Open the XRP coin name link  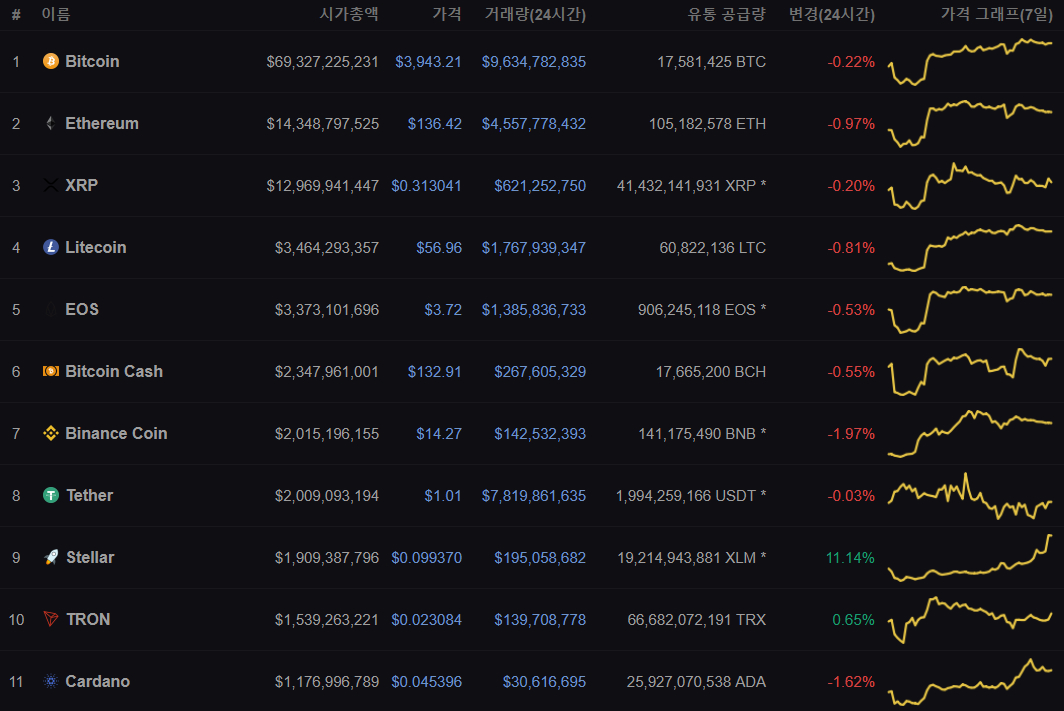point(81,185)
